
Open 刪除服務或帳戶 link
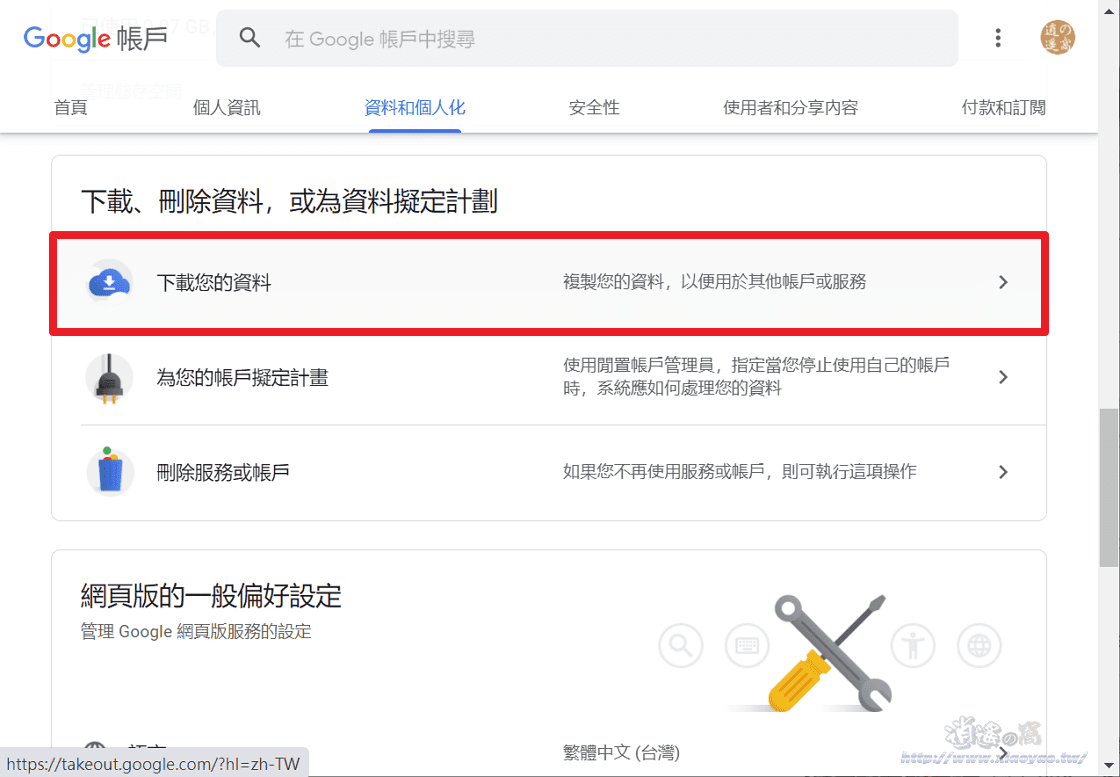click(x=223, y=472)
